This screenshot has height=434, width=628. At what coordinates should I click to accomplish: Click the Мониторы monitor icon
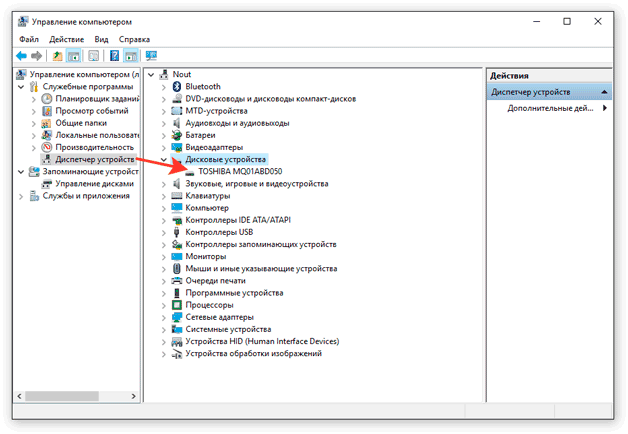click(177, 256)
